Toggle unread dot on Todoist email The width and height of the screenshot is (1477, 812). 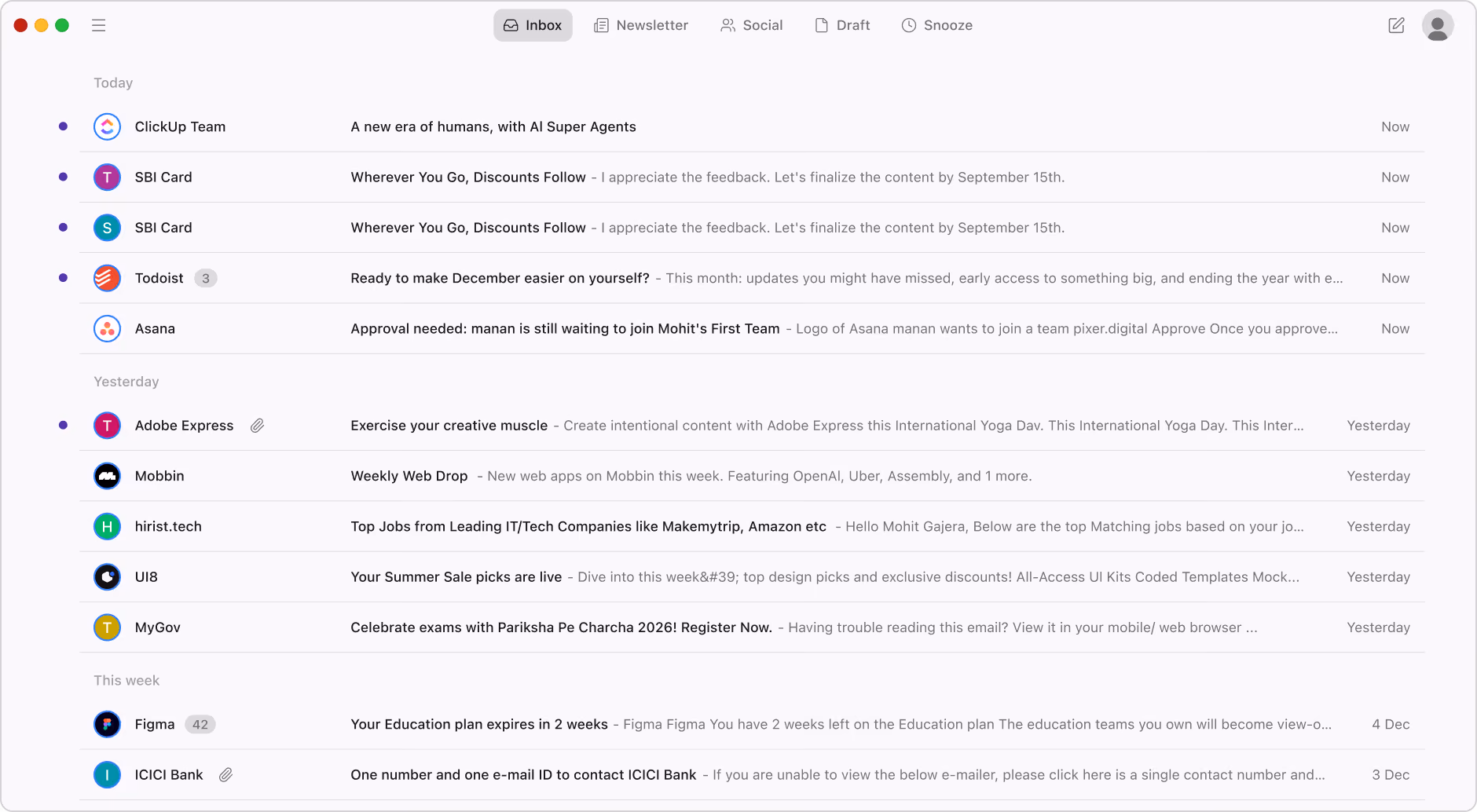coord(63,278)
